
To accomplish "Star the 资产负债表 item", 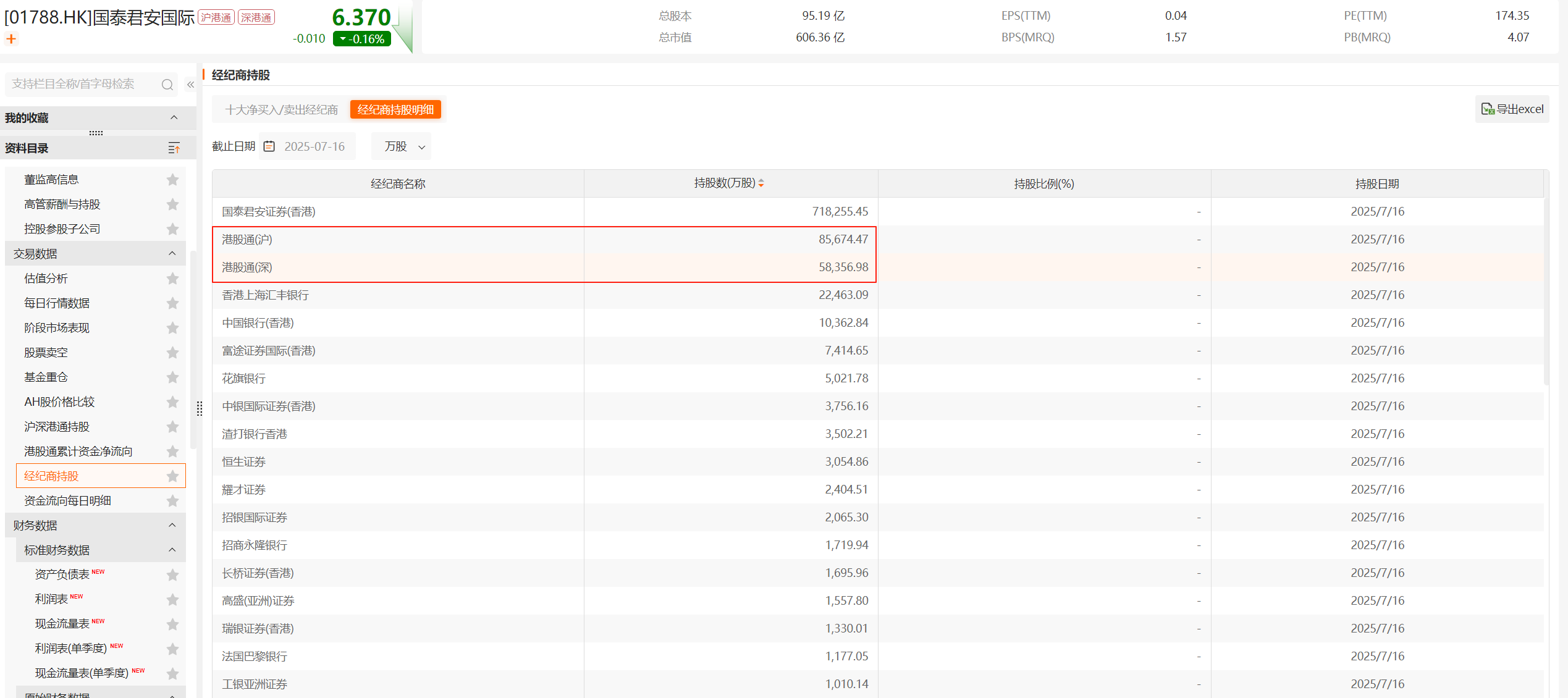I will (x=172, y=575).
